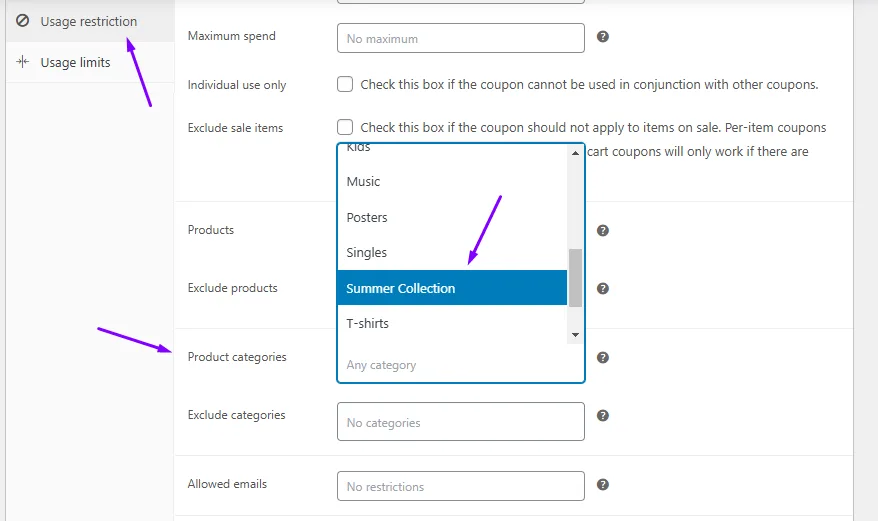Pick the Music category option
Image resolution: width=878 pixels, height=521 pixels.
tap(452, 182)
